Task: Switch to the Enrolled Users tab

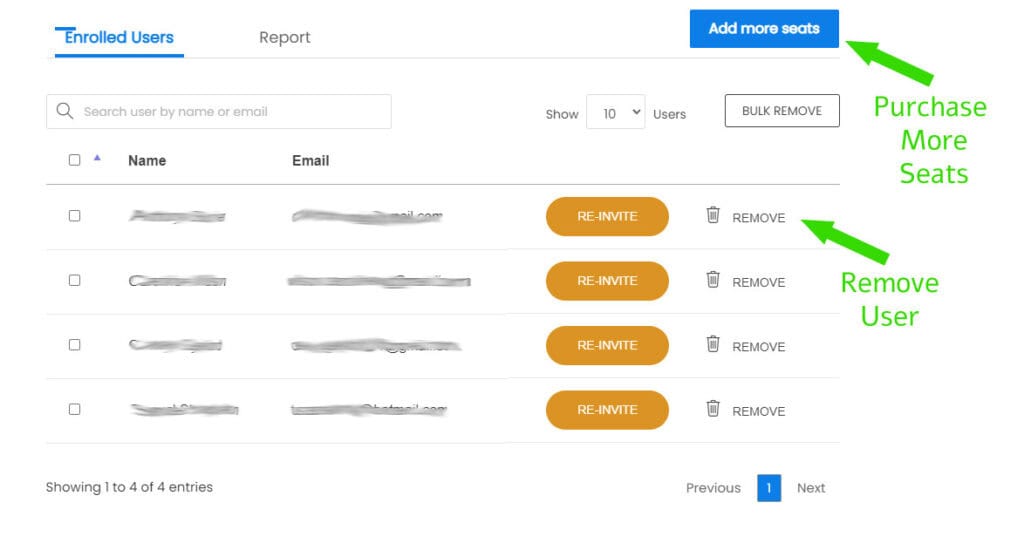Action: (x=119, y=38)
